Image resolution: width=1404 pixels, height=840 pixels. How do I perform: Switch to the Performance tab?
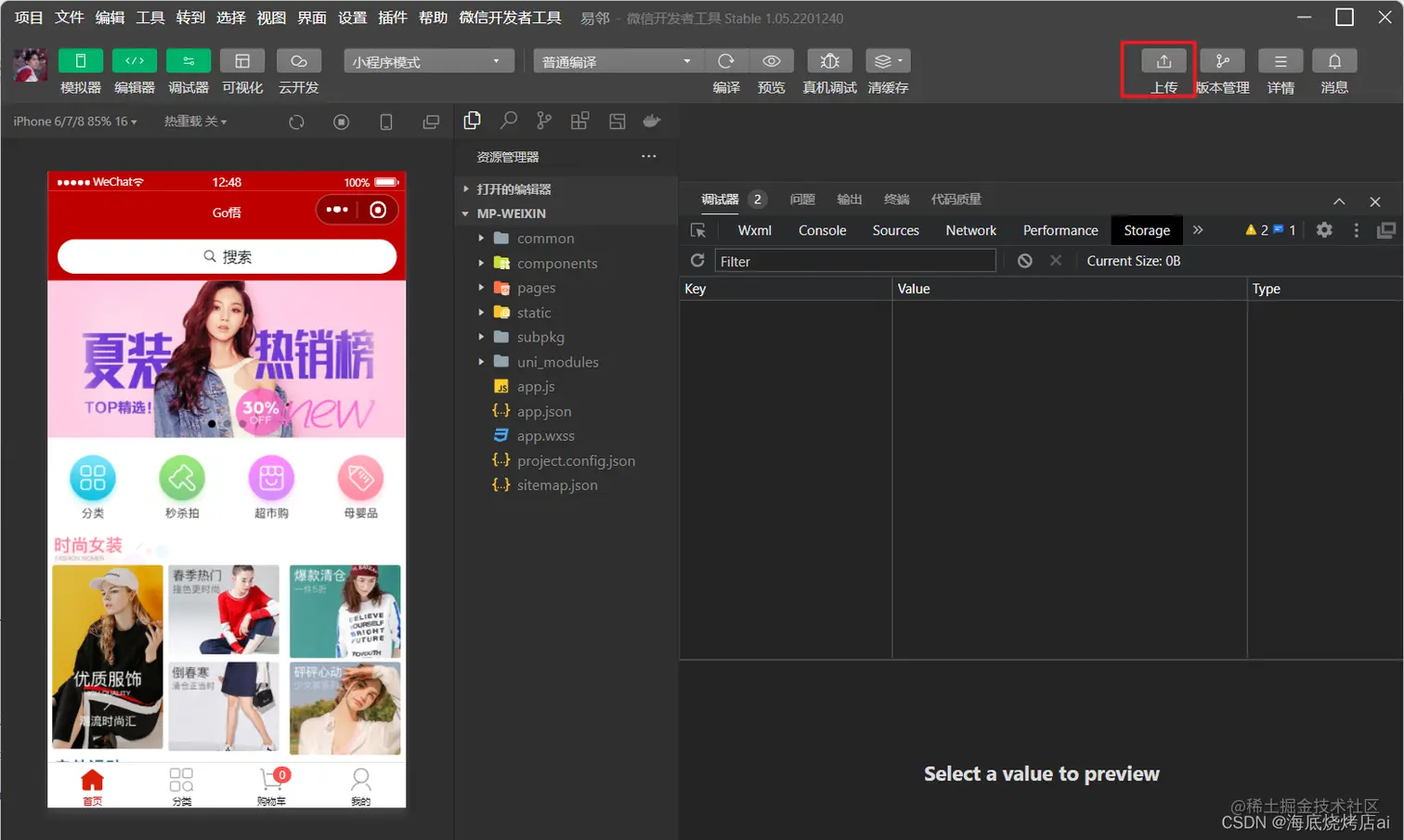tap(1060, 230)
